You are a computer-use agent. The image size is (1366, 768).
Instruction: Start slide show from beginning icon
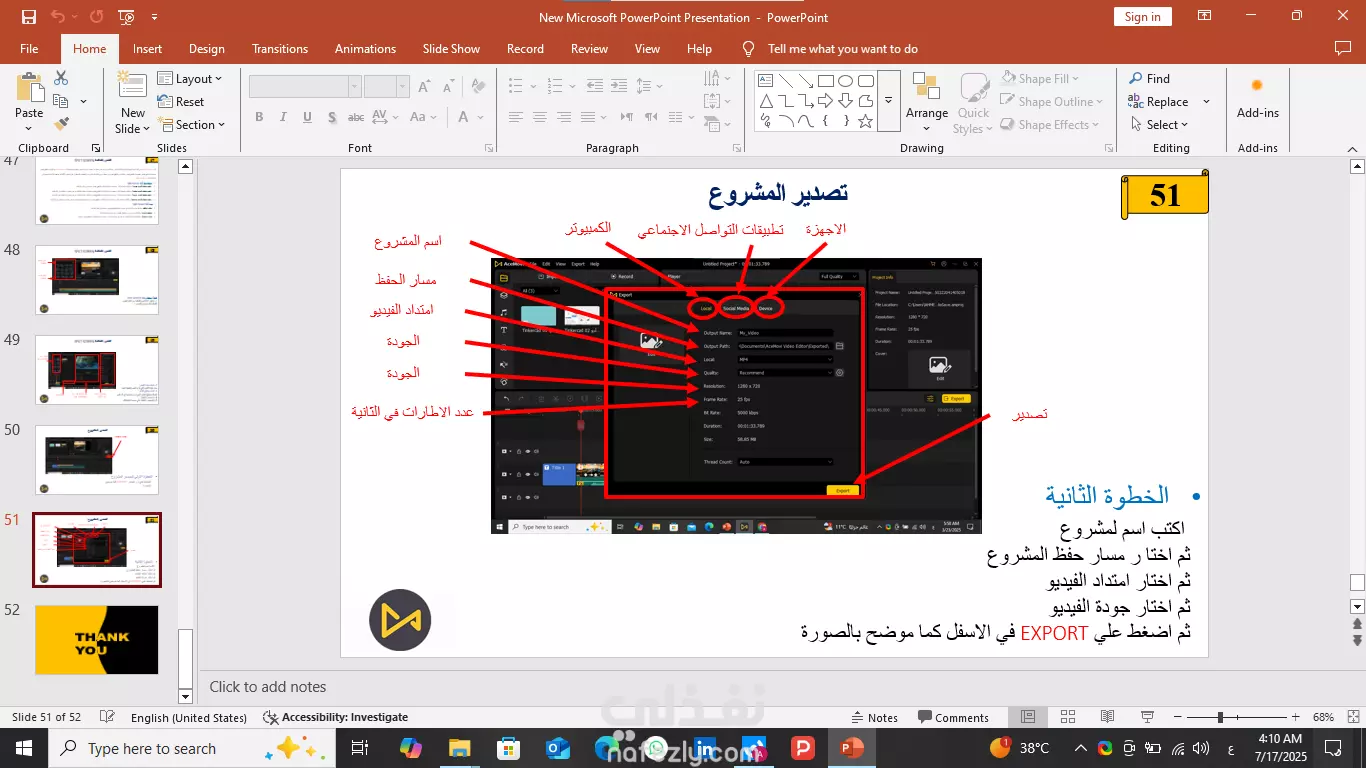(x=124, y=17)
